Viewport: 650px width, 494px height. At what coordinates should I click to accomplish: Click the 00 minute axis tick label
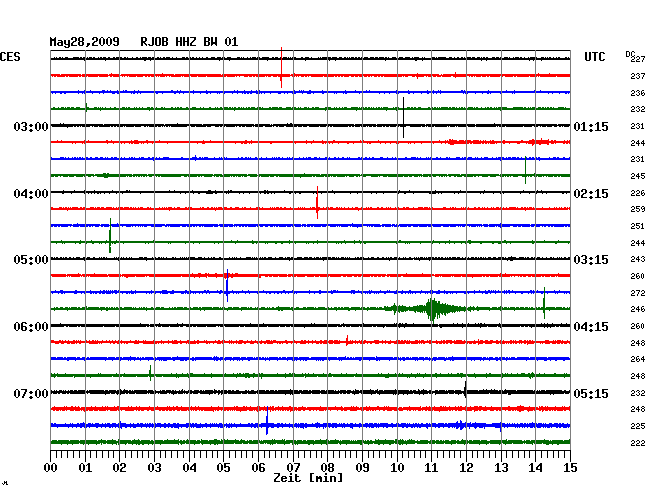(51, 468)
